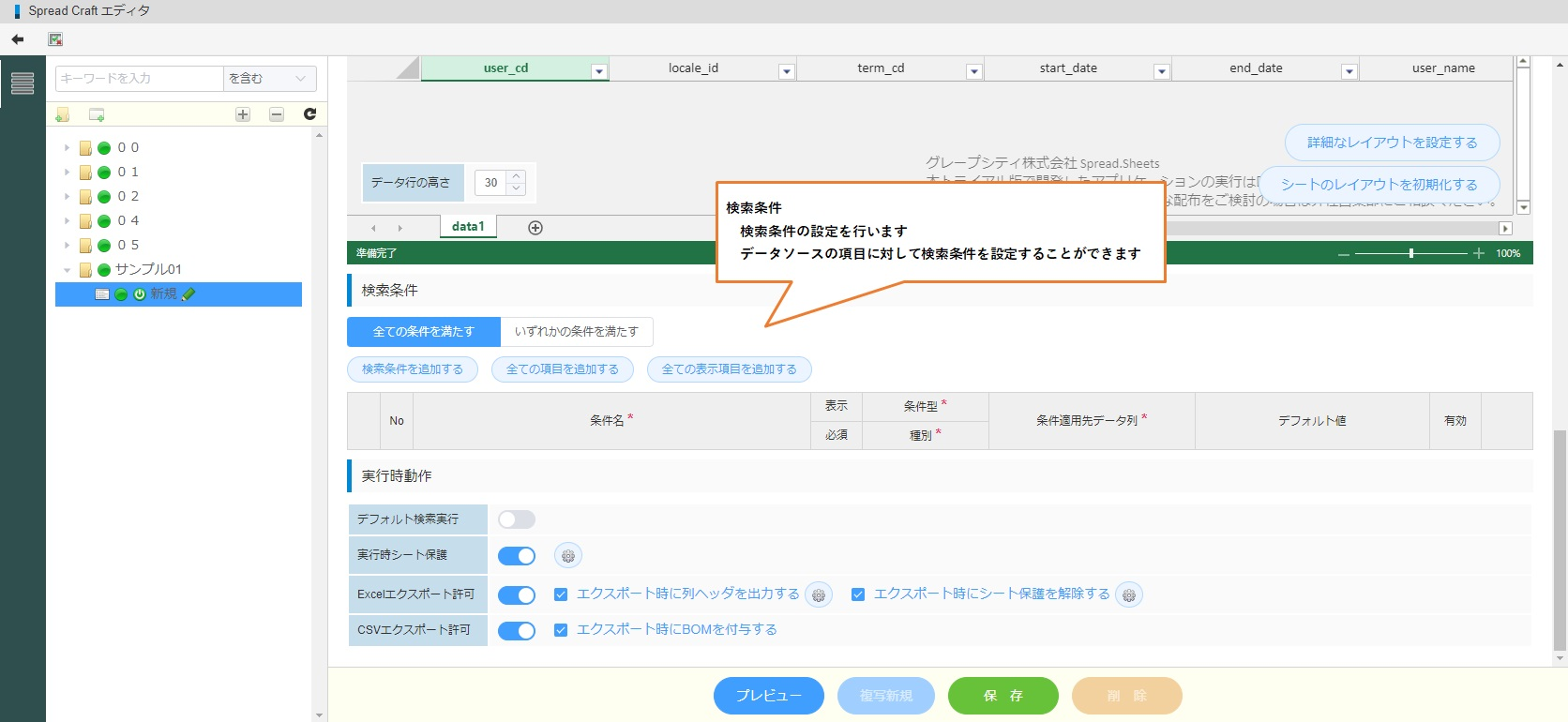The image size is (1568, 722).
Task: Click the 検索条件を追加する button
Action: pyautogui.click(x=413, y=369)
